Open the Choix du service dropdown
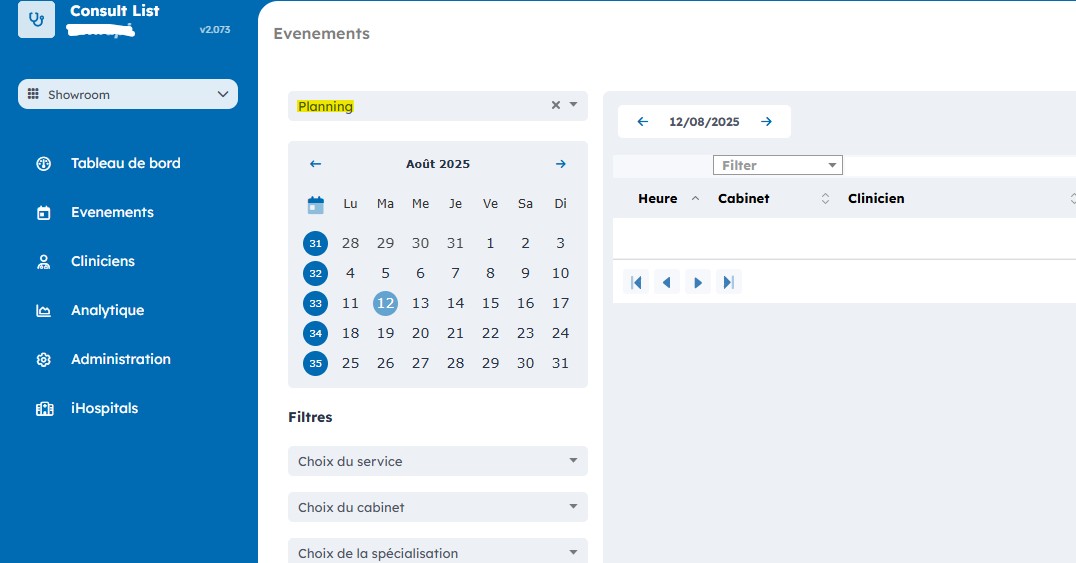This screenshot has width=1076, height=563. (x=437, y=461)
